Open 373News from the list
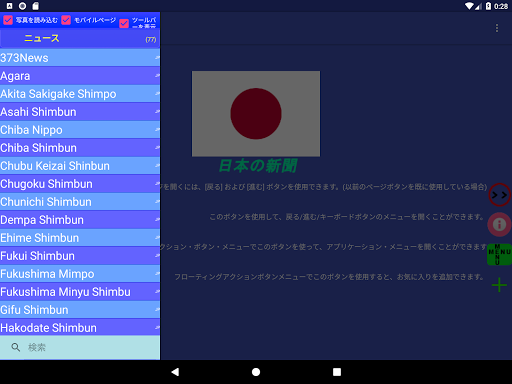 coord(80,58)
